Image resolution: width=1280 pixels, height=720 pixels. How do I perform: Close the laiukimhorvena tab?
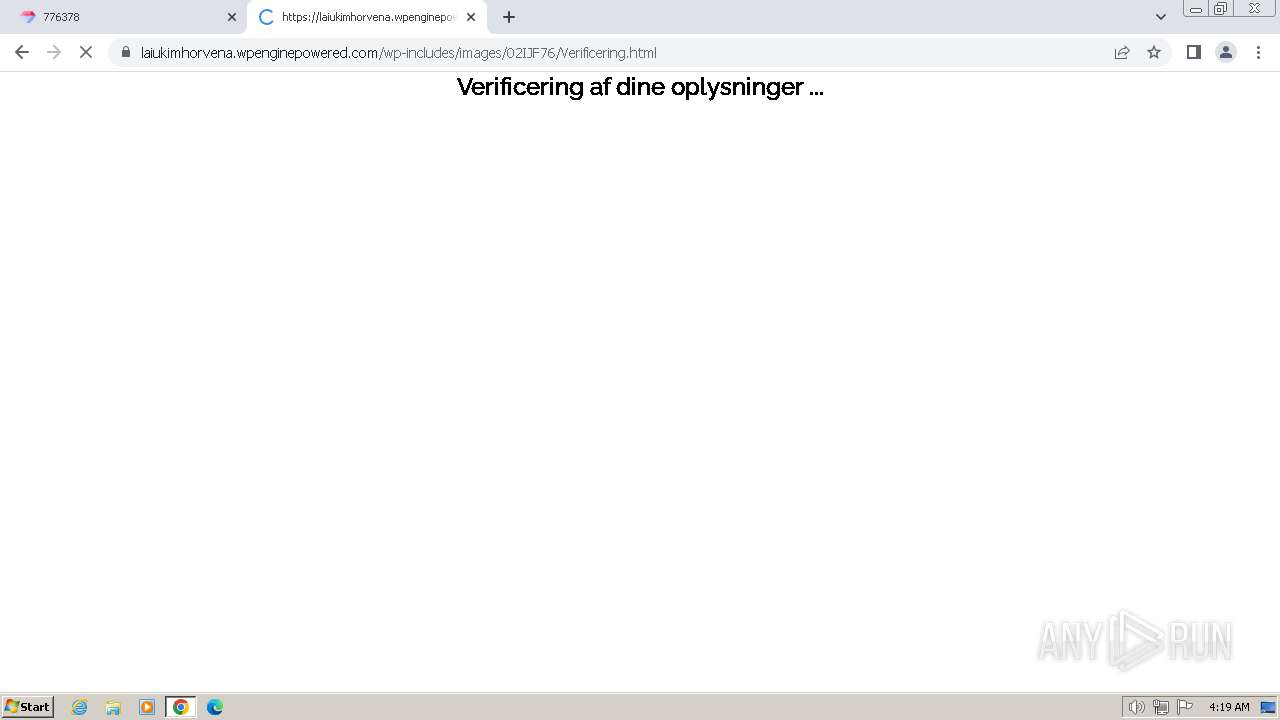[x=471, y=17]
